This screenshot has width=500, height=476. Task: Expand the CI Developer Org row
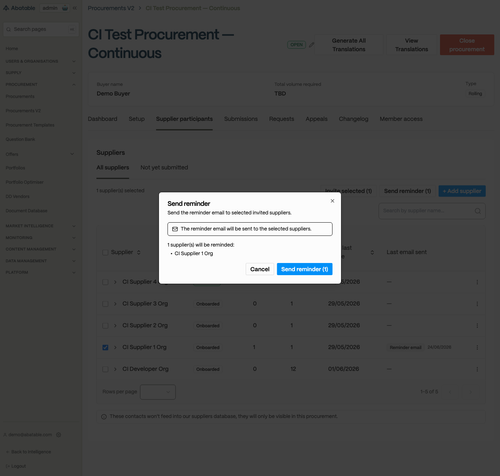pos(115,369)
